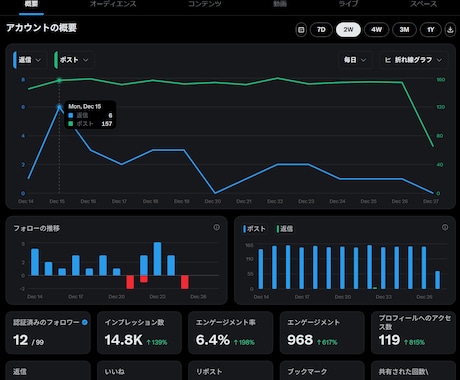Open the 毎日 interval dropdown
The image size is (460, 380).
click(355, 60)
